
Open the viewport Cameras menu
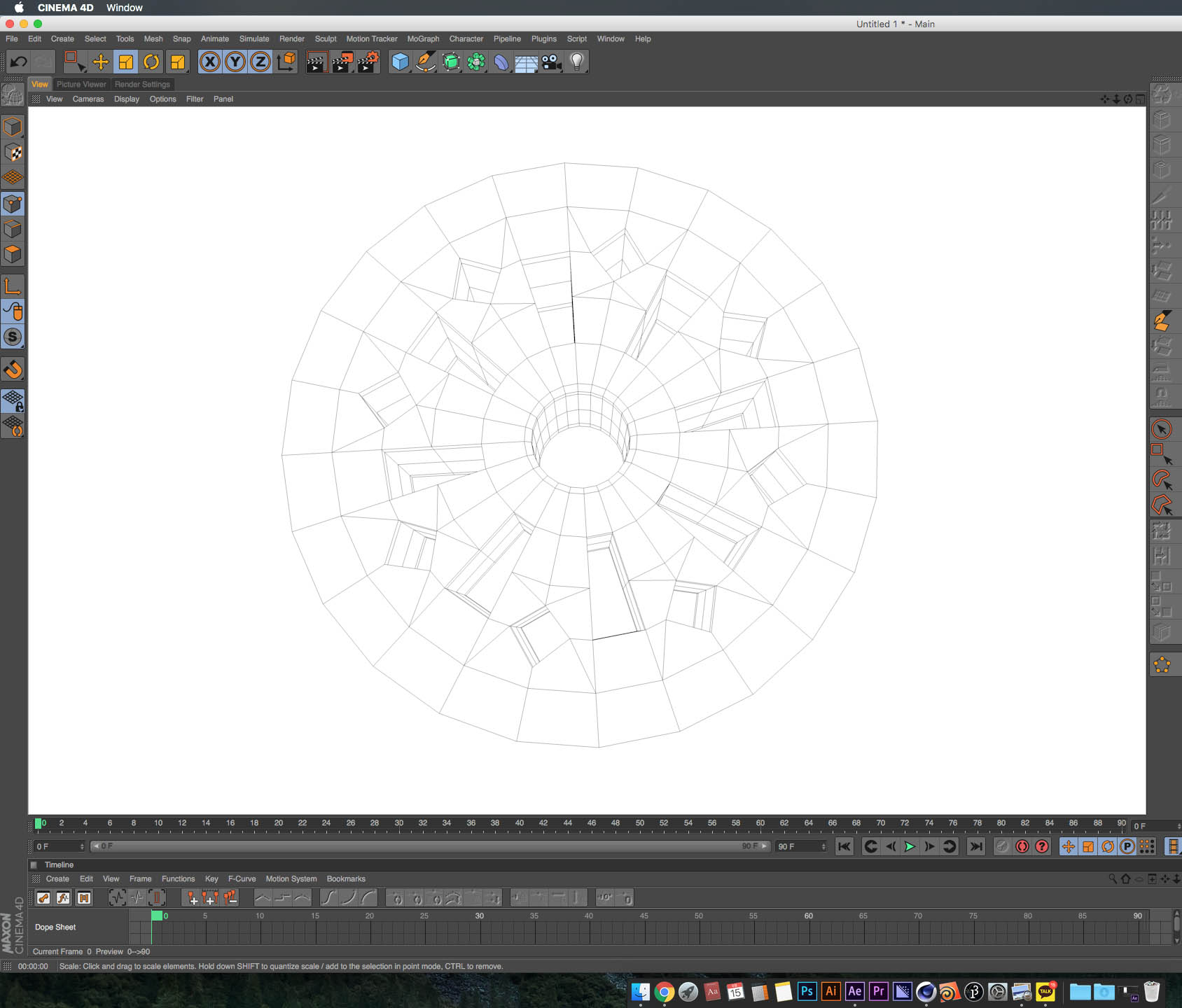tap(88, 99)
